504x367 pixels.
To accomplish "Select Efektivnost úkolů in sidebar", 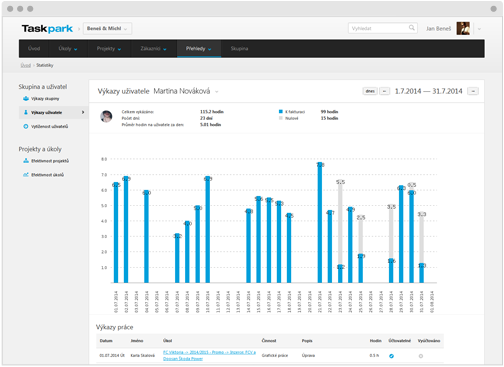I will [x=47, y=175].
